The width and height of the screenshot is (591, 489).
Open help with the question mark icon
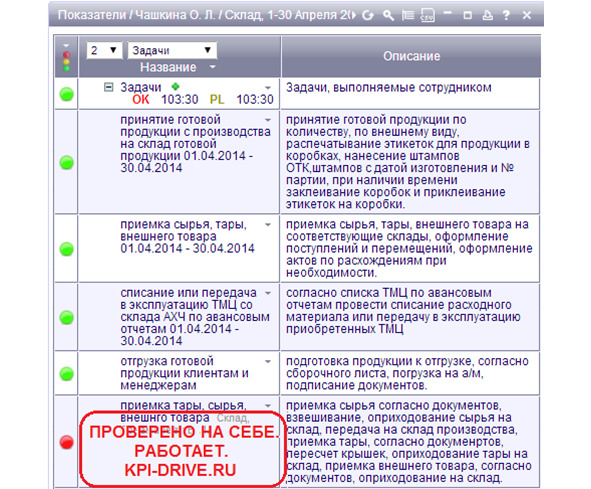[x=507, y=15]
